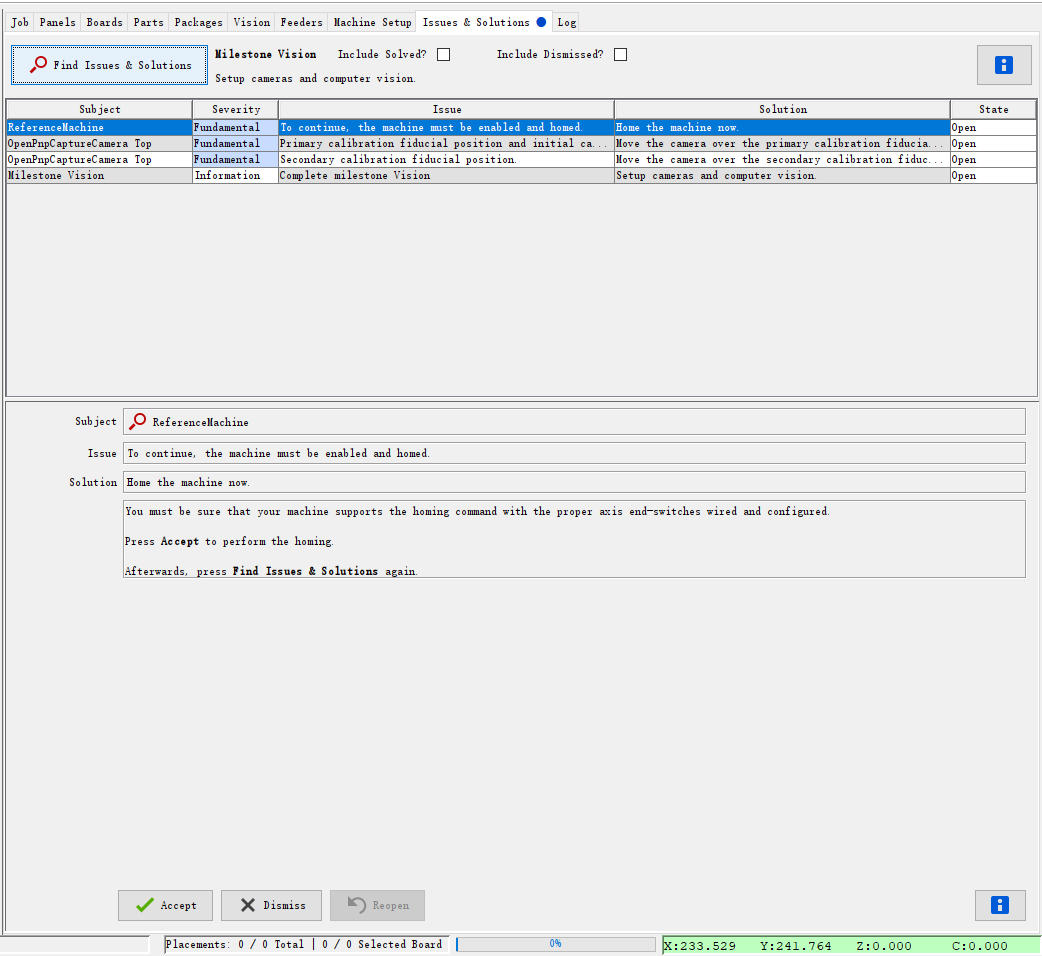Select the Parts tab
Image resolution: width=1042 pixels, height=956 pixels.
(x=148, y=22)
